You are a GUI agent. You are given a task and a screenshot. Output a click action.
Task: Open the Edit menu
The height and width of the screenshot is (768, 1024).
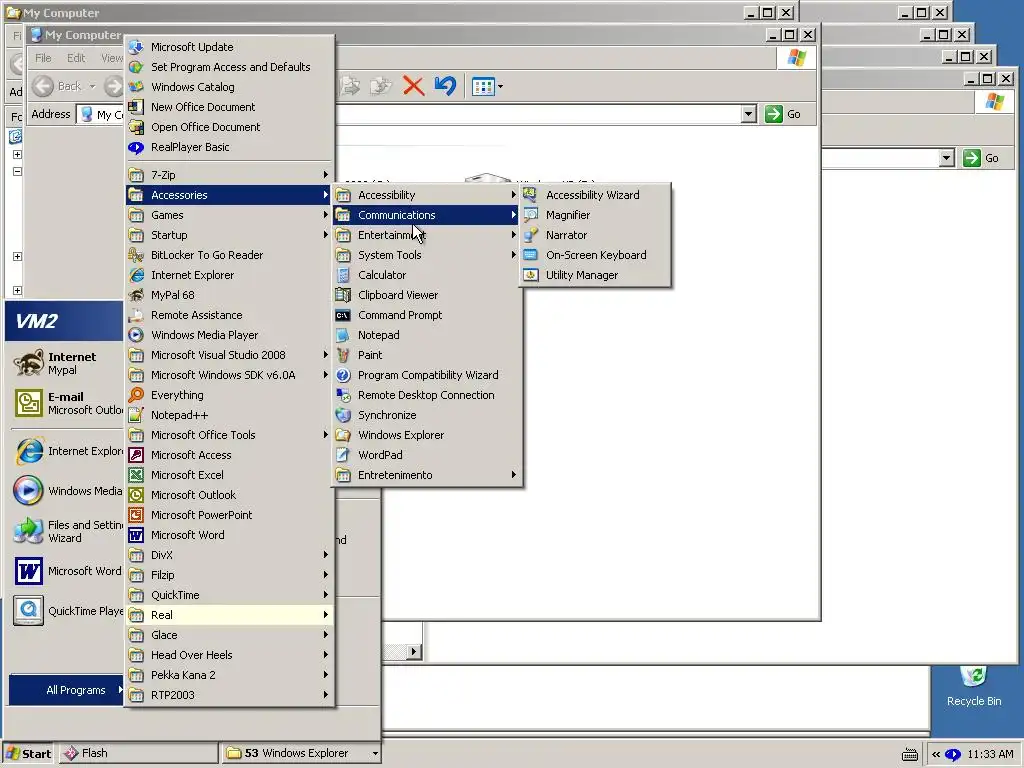point(76,58)
